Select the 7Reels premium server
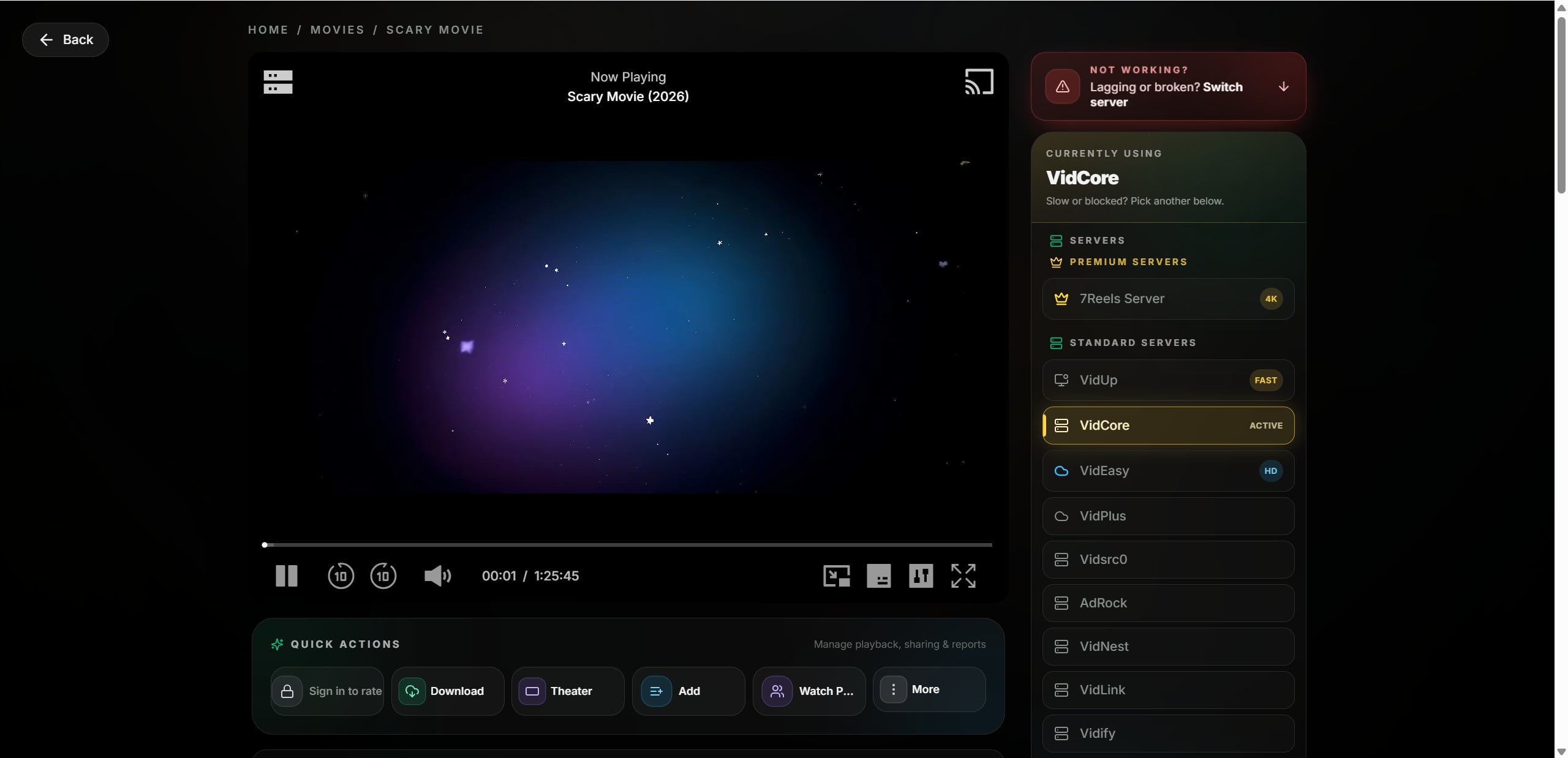This screenshot has height=758, width=1568. coord(1168,299)
